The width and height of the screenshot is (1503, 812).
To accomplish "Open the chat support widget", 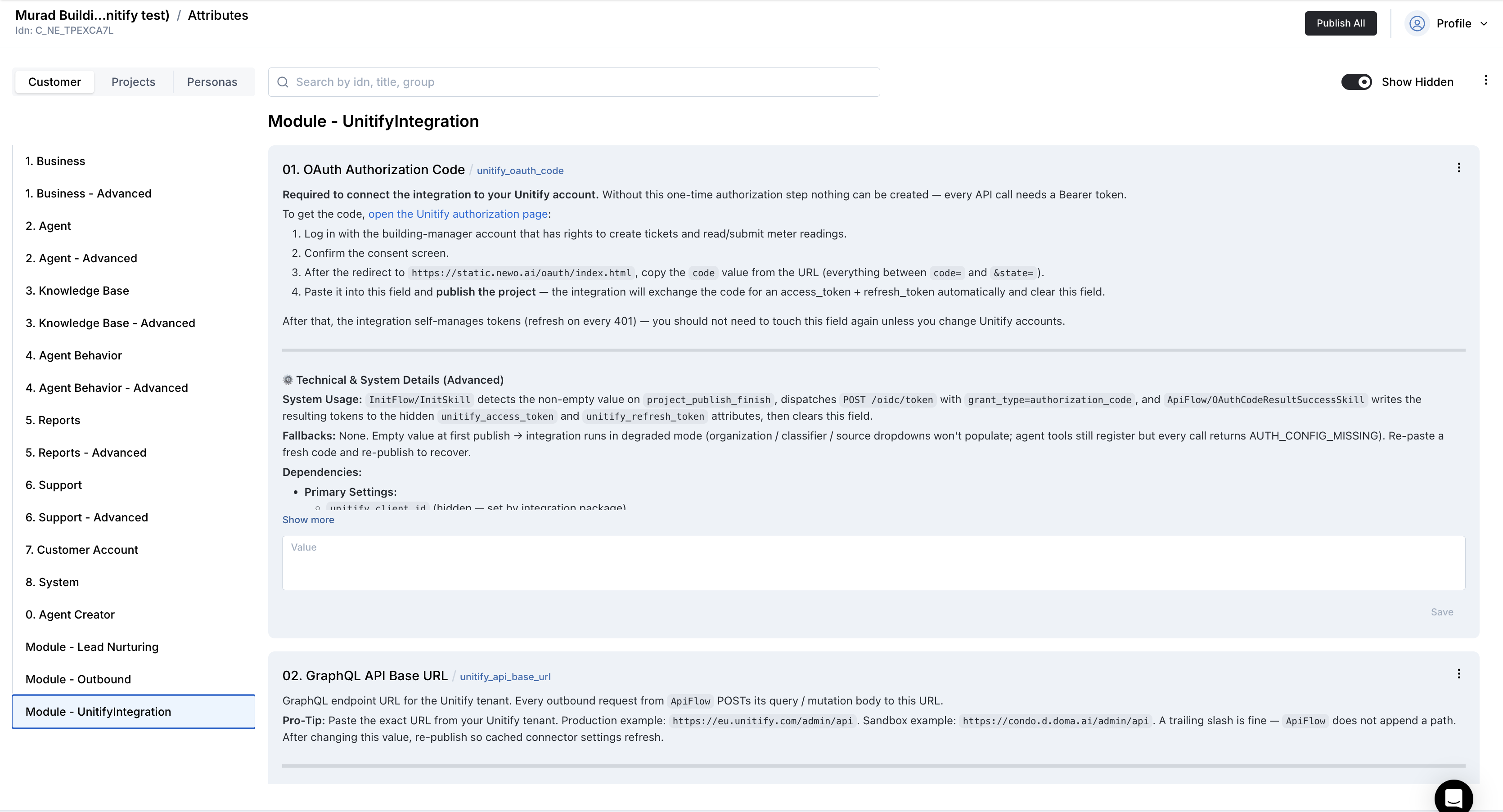I will pyautogui.click(x=1453, y=797).
